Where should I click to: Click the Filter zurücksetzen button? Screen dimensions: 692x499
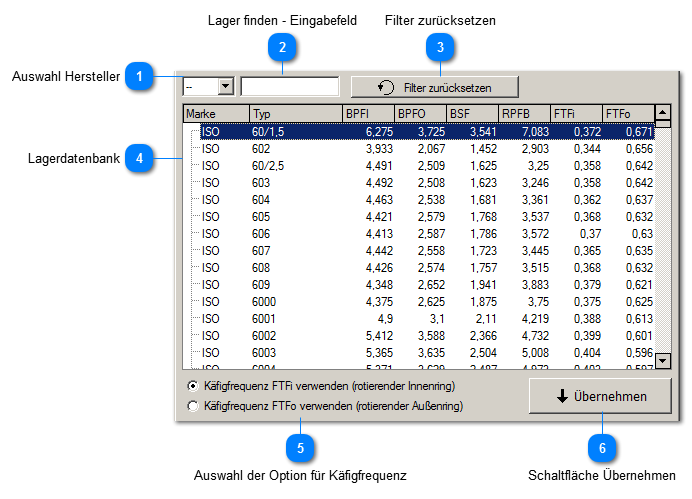pyautogui.click(x=435, y=87)
